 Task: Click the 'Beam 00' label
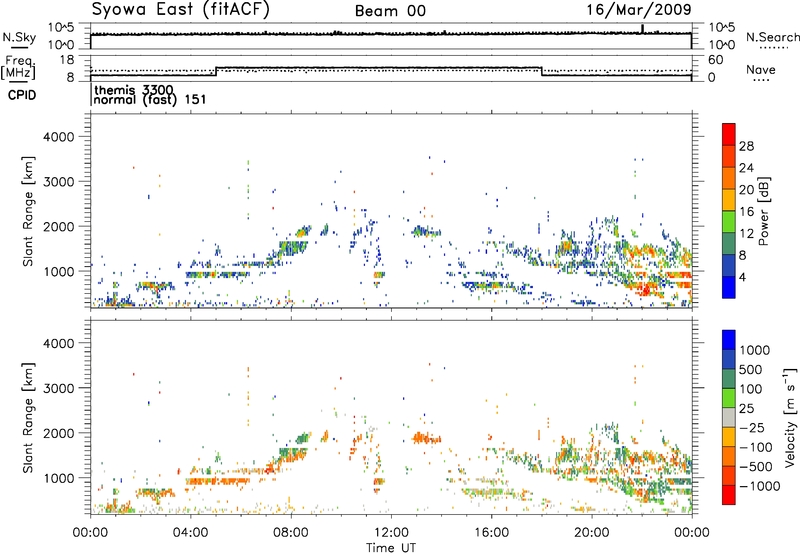(x=390, y=11)
